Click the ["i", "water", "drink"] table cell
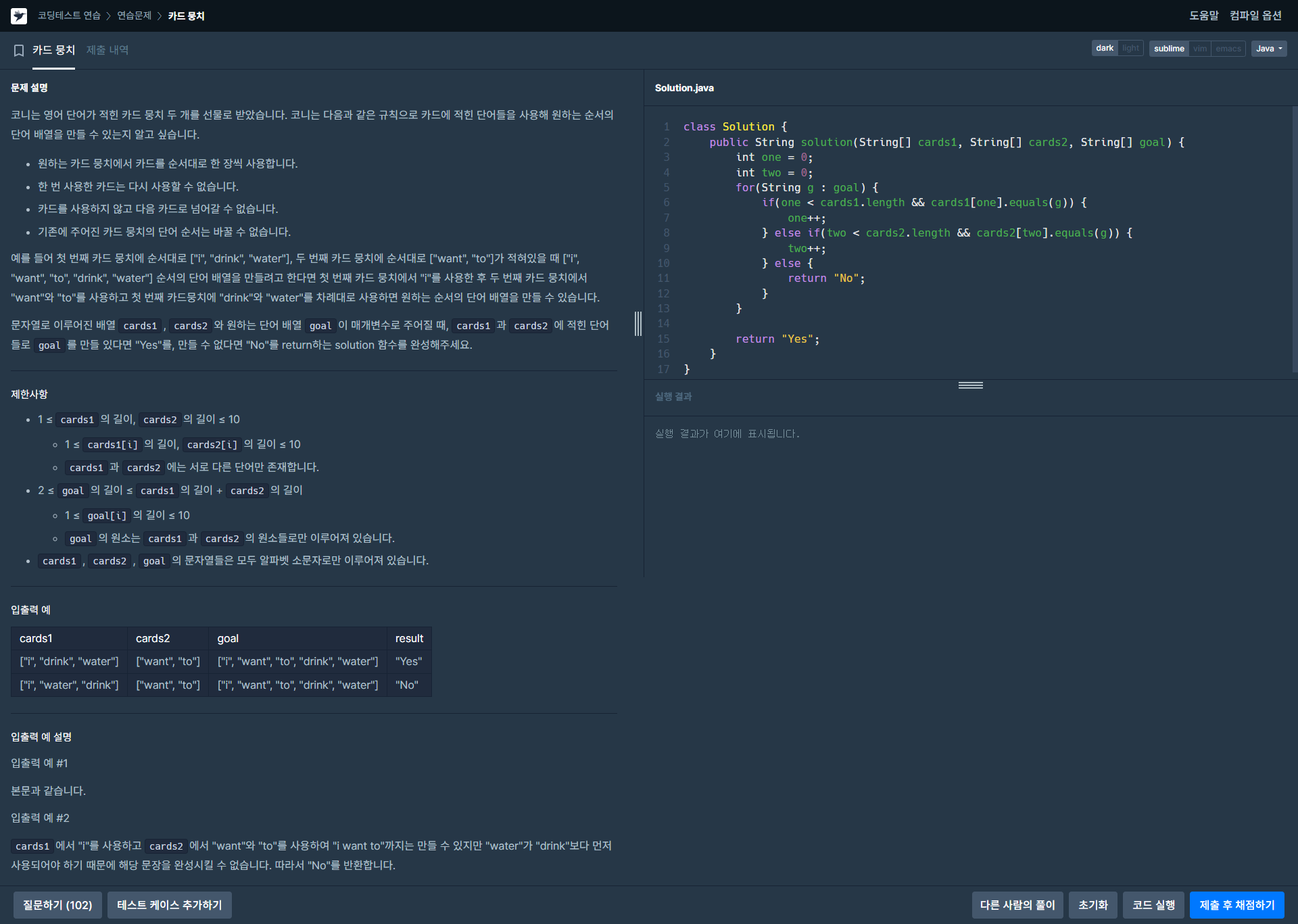The image size is (1298, 924). 69,685
